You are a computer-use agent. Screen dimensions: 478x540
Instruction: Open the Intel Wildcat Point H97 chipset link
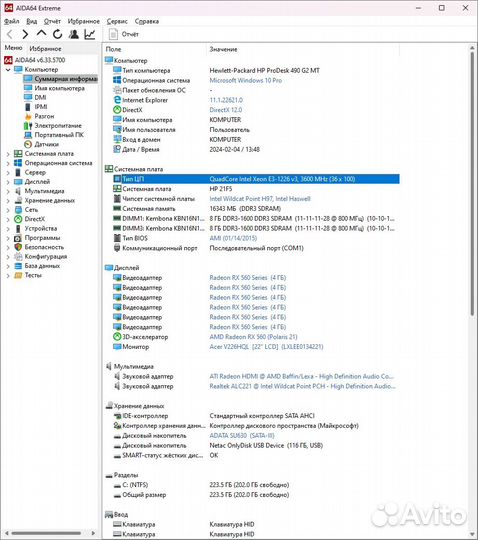260,199
